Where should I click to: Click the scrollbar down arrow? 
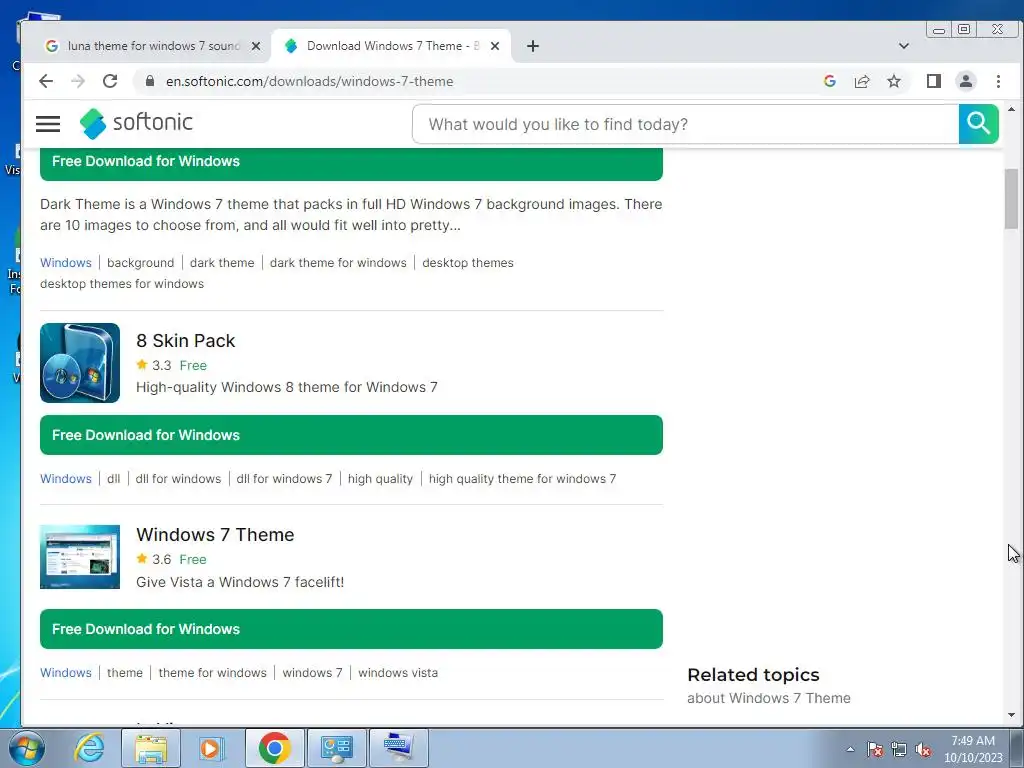click(1011, 715)
